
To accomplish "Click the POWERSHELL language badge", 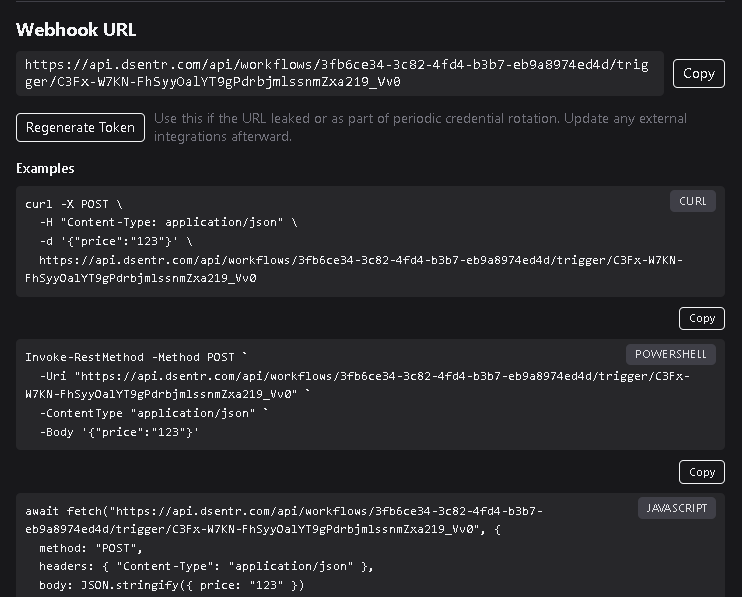I will click(671, 354).
